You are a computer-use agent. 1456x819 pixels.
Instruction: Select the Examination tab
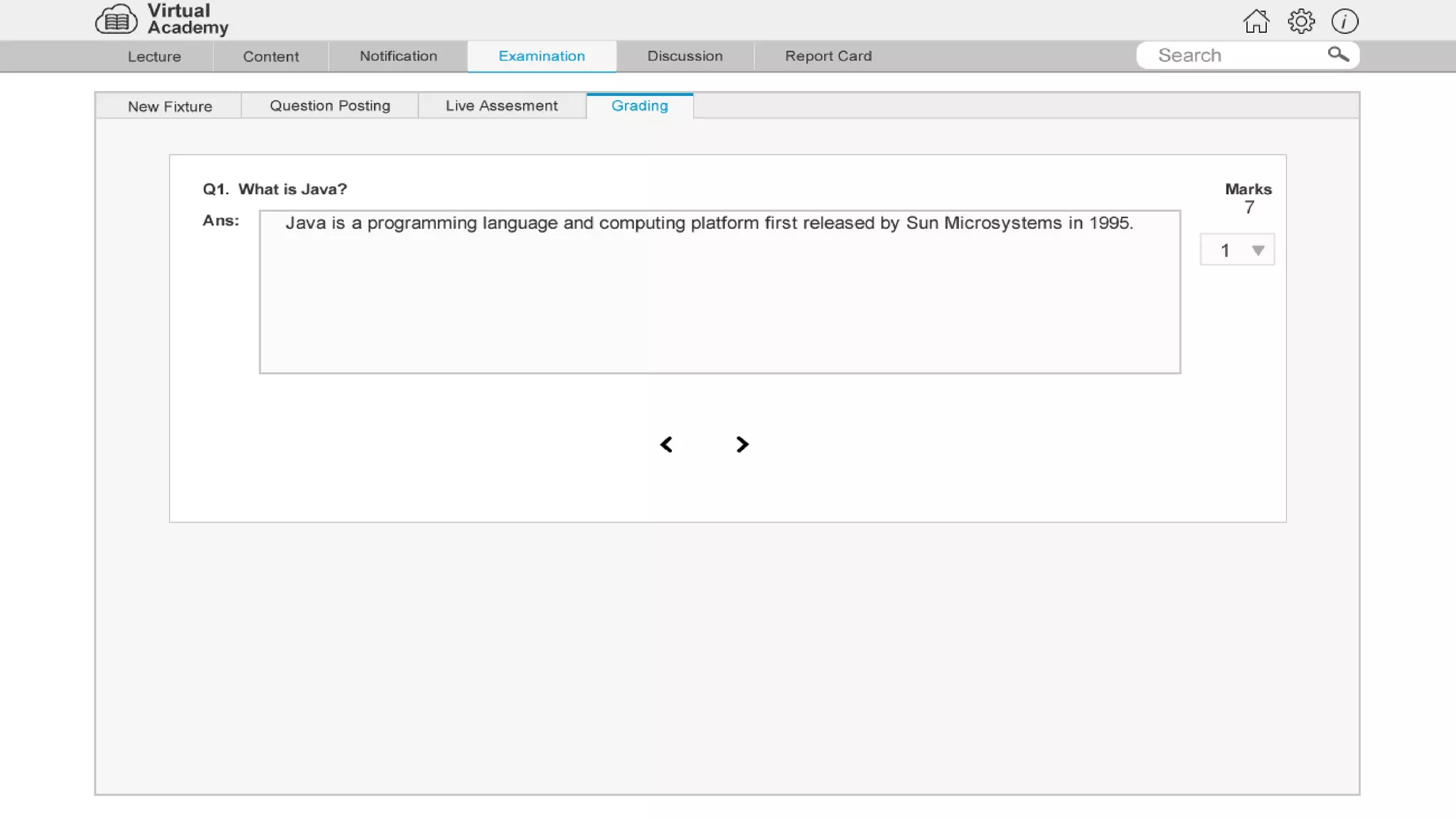542,56
